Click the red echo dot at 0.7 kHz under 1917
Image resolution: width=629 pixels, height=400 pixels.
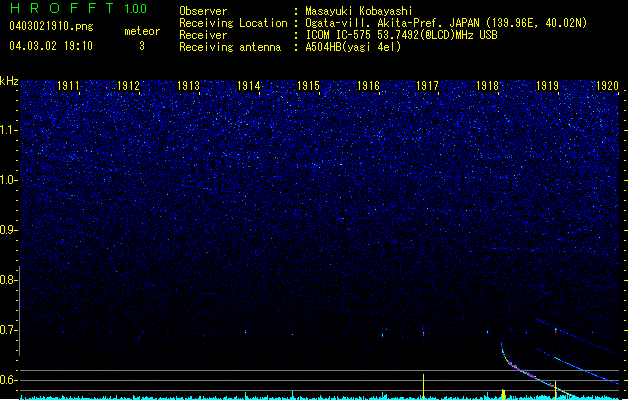point(423,333)
